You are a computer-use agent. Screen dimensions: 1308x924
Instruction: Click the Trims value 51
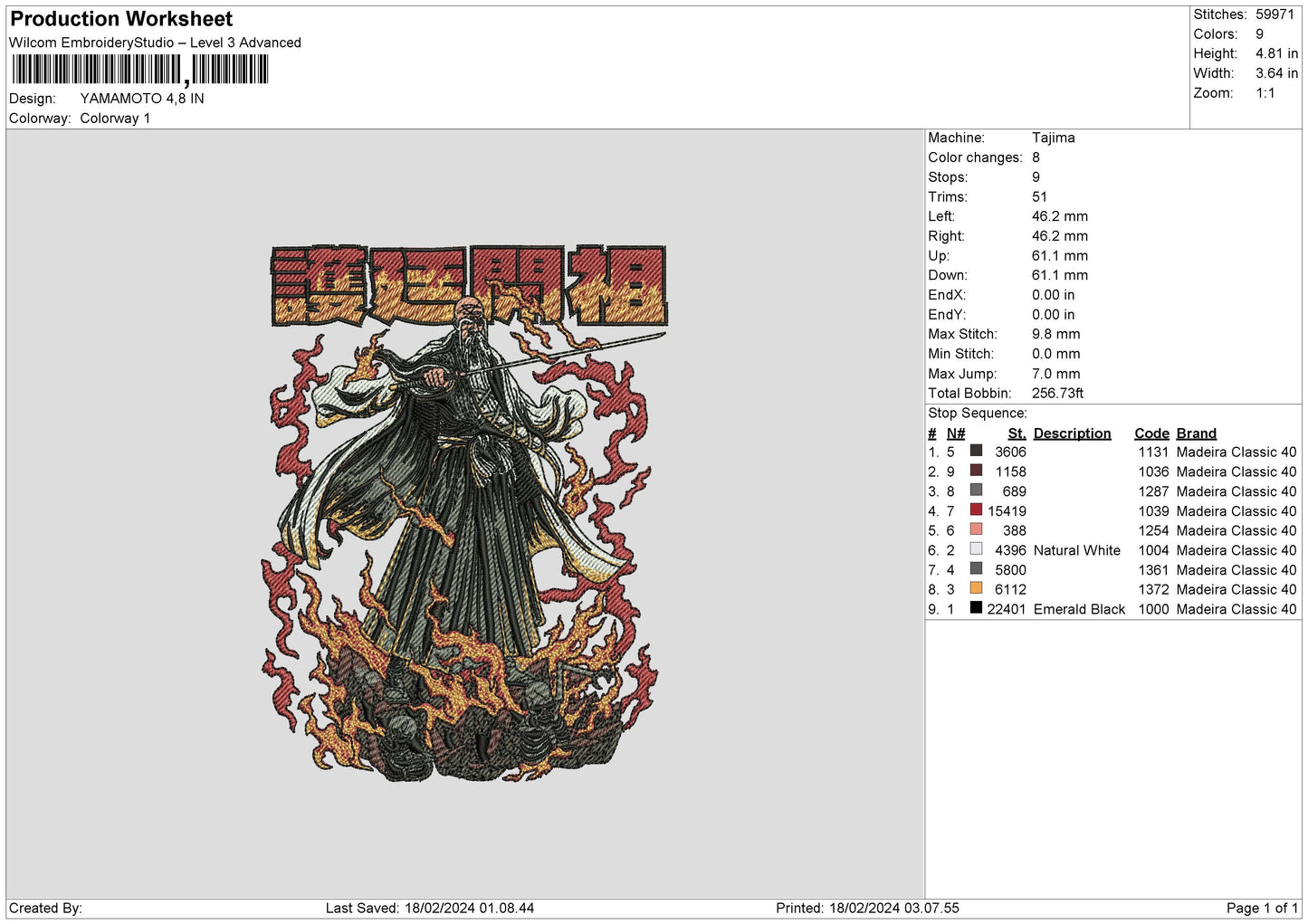tap(1039, 197)
